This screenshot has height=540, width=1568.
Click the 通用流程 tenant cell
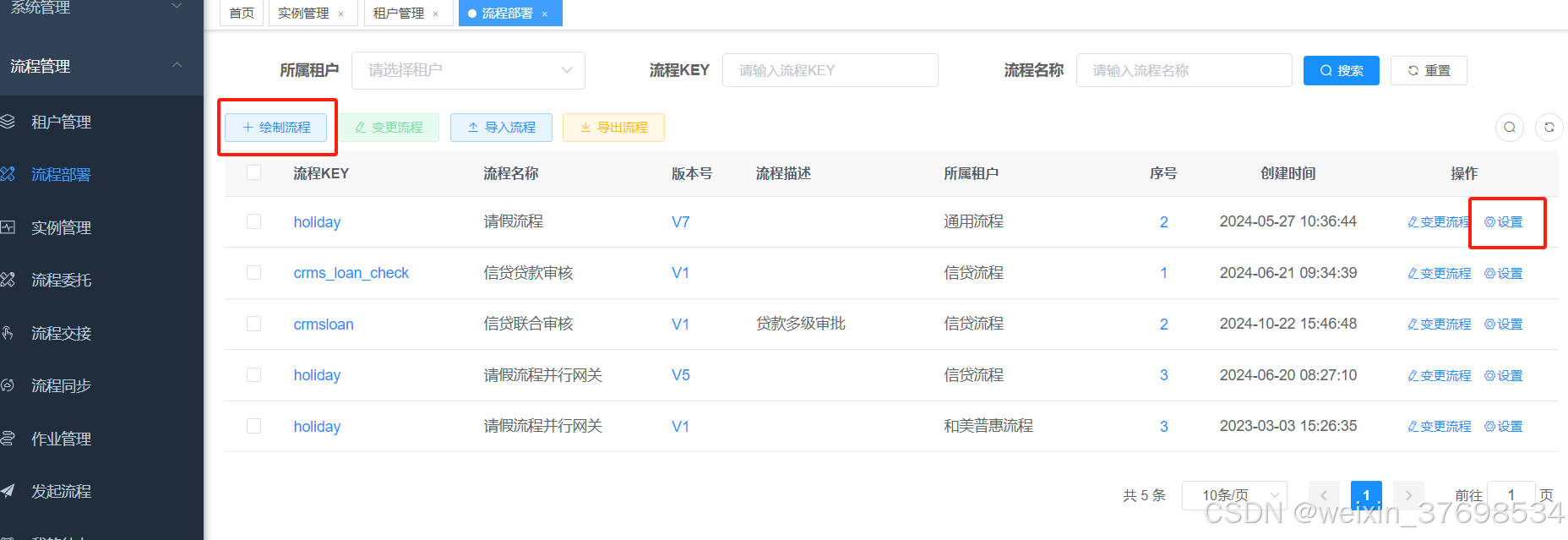(x=973, y=221)
